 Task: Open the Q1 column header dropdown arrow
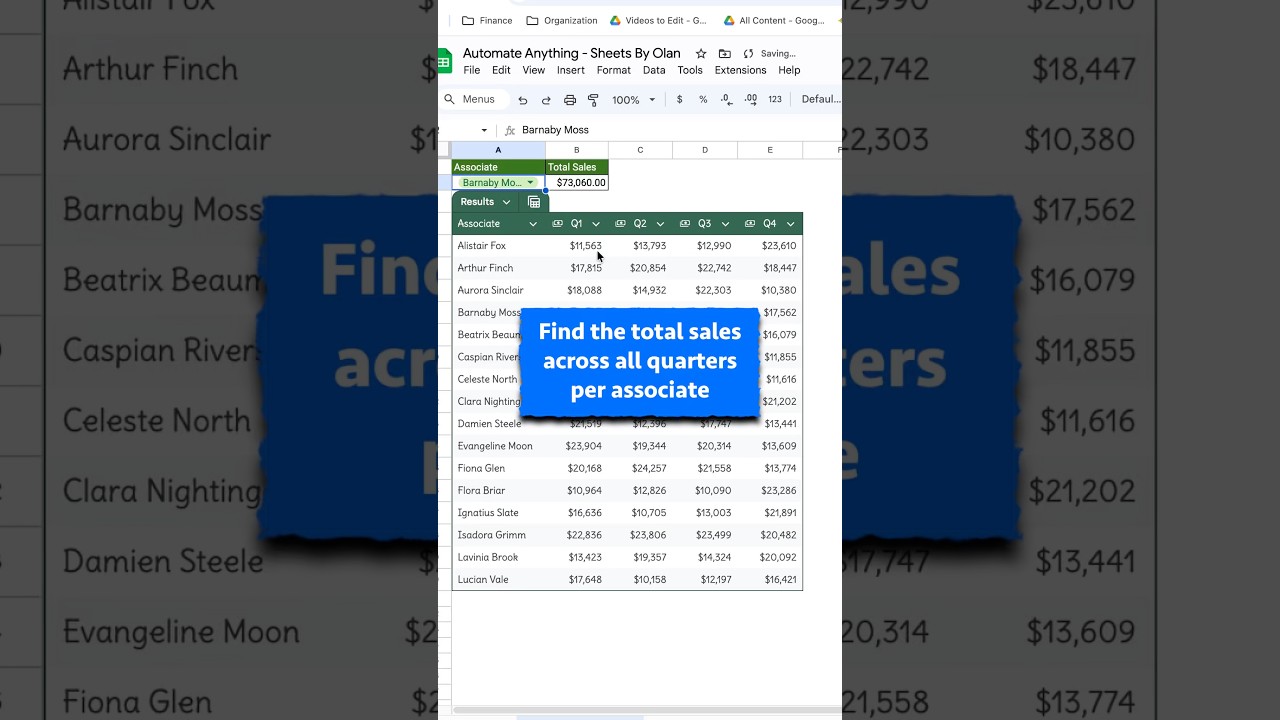(x=596, y=224)
